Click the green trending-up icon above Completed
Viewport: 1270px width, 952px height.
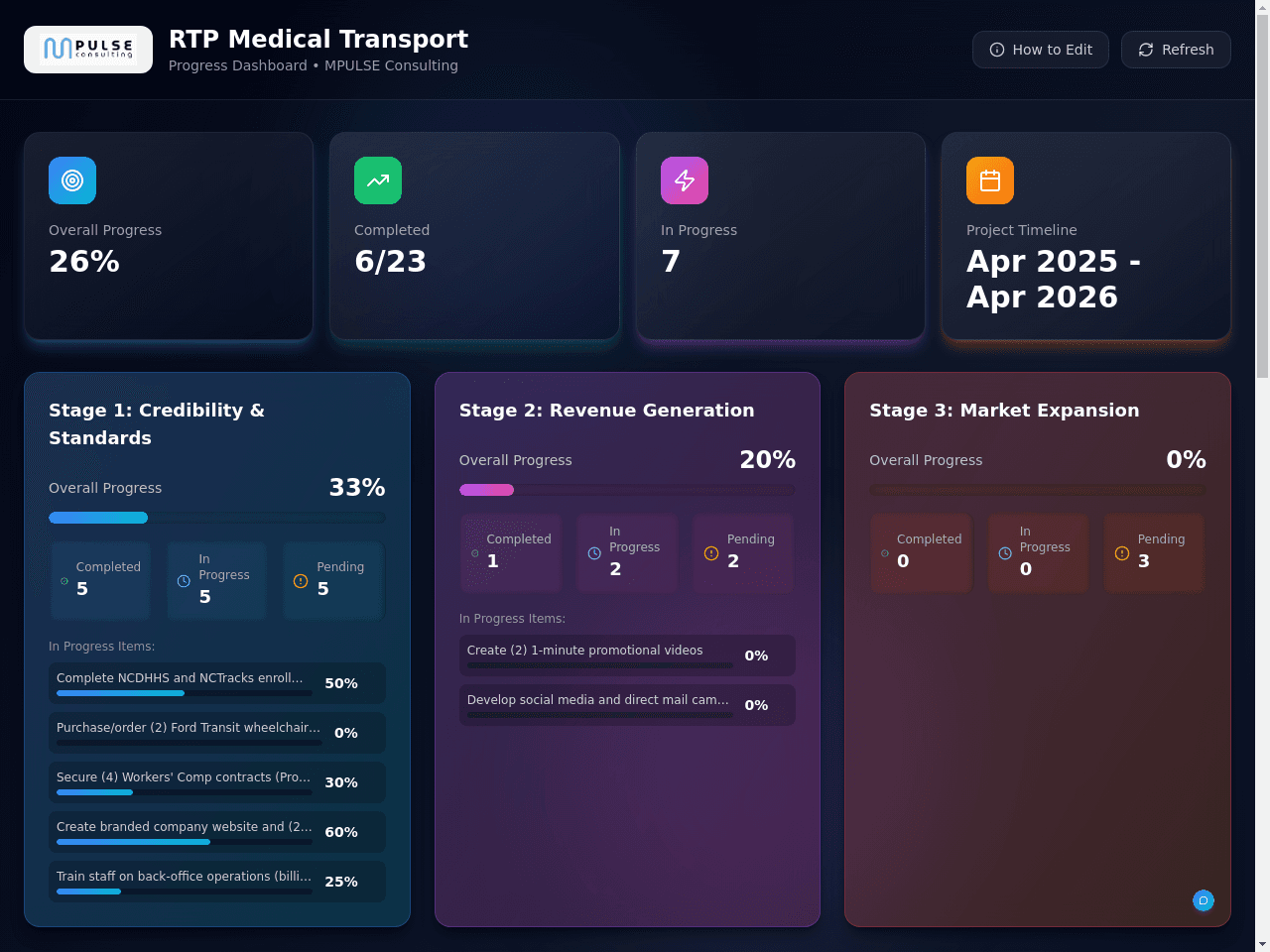click(378, 180)
